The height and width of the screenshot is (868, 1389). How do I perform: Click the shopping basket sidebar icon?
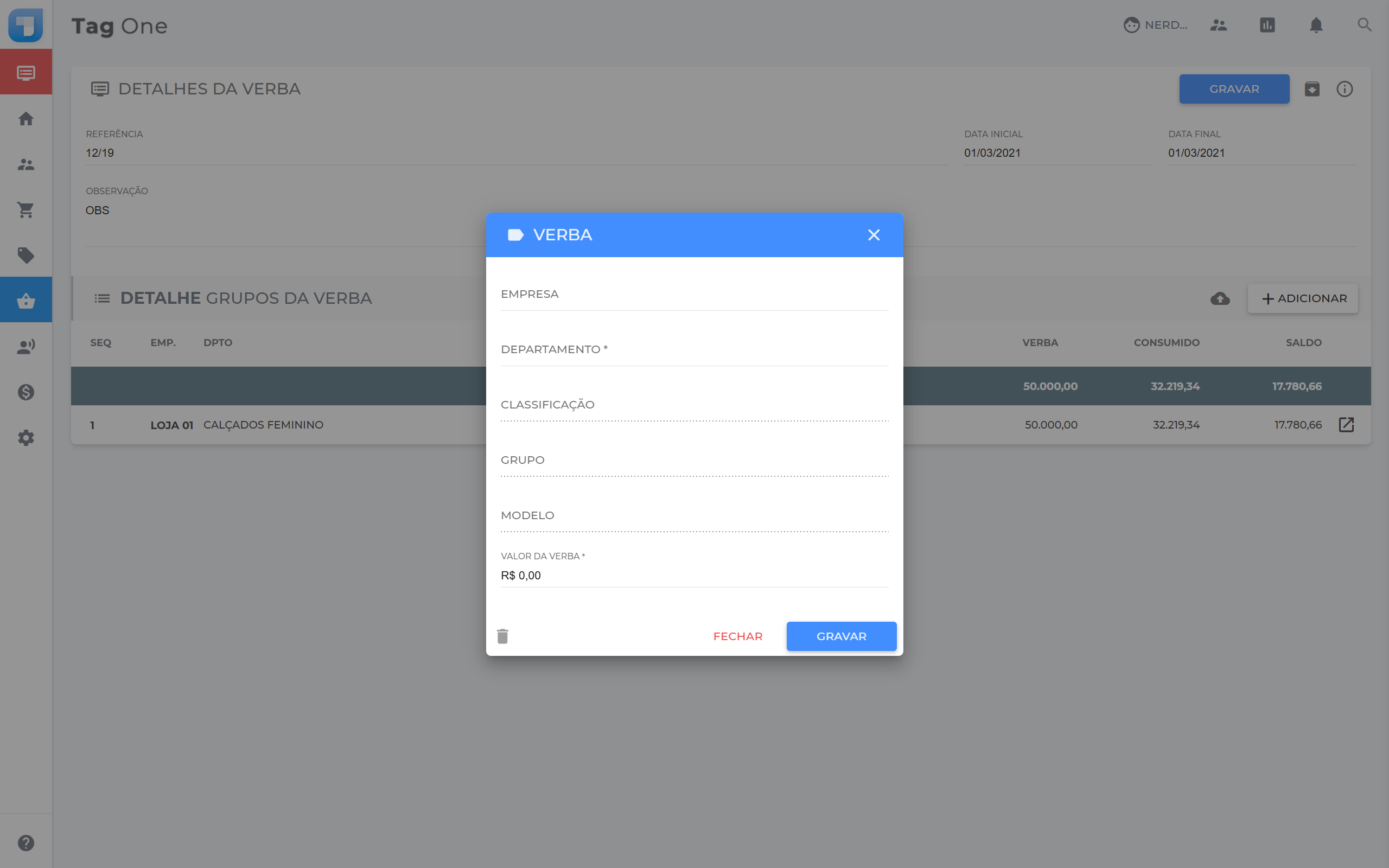pyautogui.click(x=26, y=300)
